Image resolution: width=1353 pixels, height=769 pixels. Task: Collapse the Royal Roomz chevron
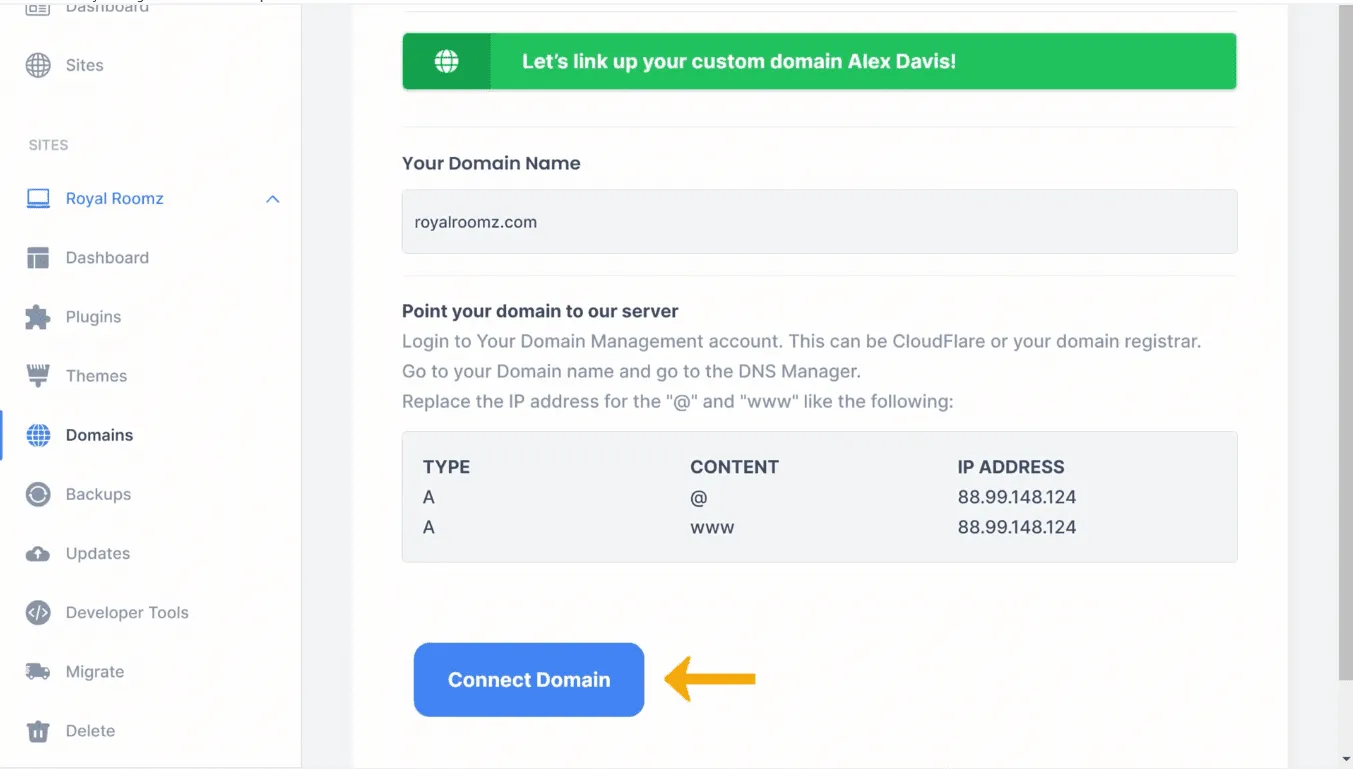(x=272, y=199)
